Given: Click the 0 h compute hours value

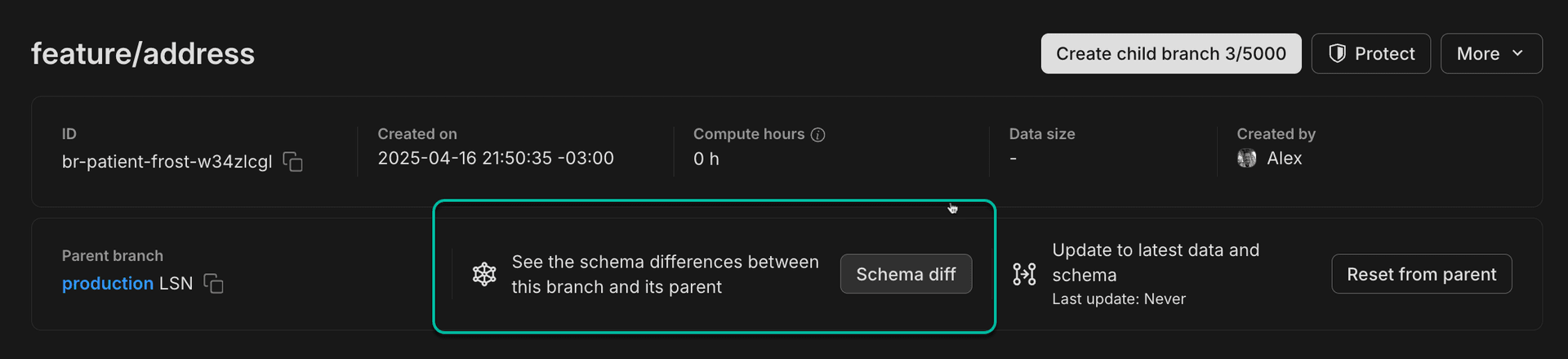Looking at the screenshot, I should tap(706, 159).
